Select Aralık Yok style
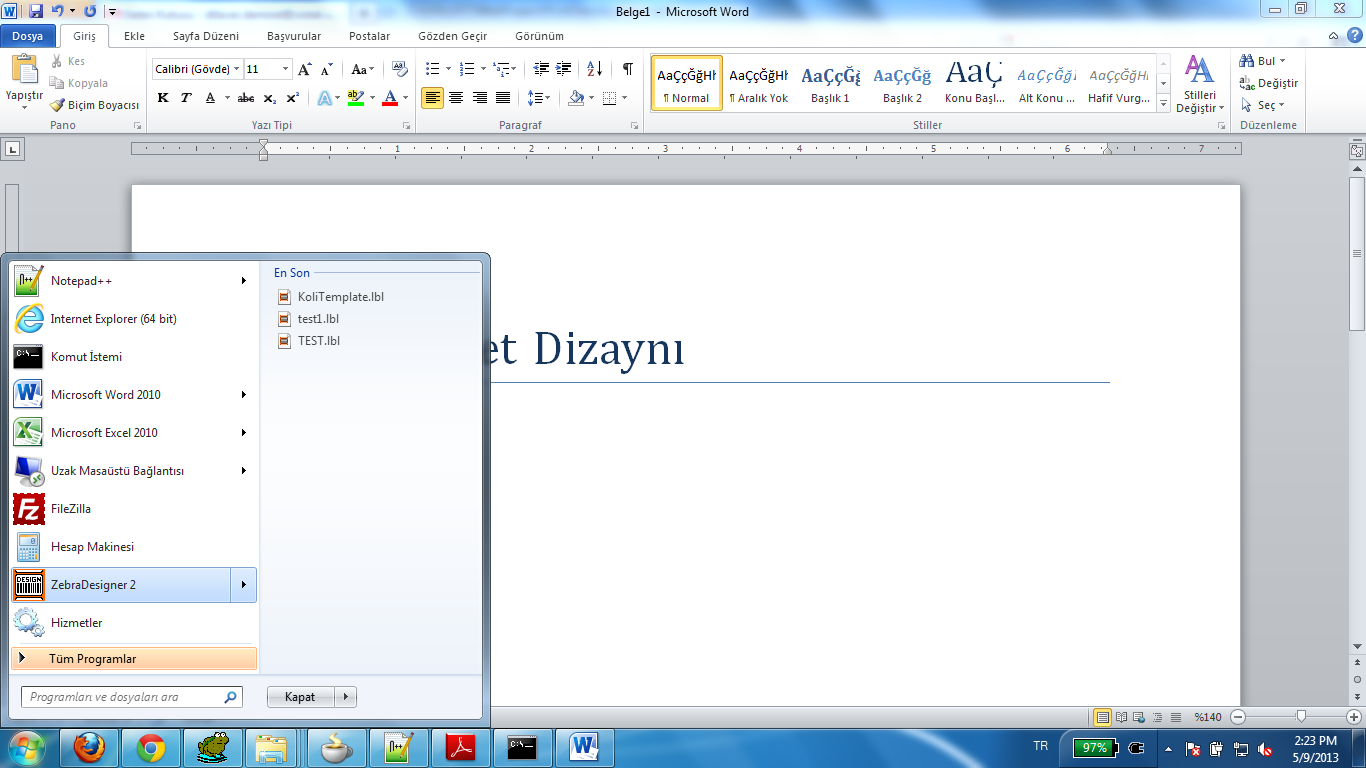Image resolution: width=1366 pixels, height=768 pixels. click(x=758, y=83)
